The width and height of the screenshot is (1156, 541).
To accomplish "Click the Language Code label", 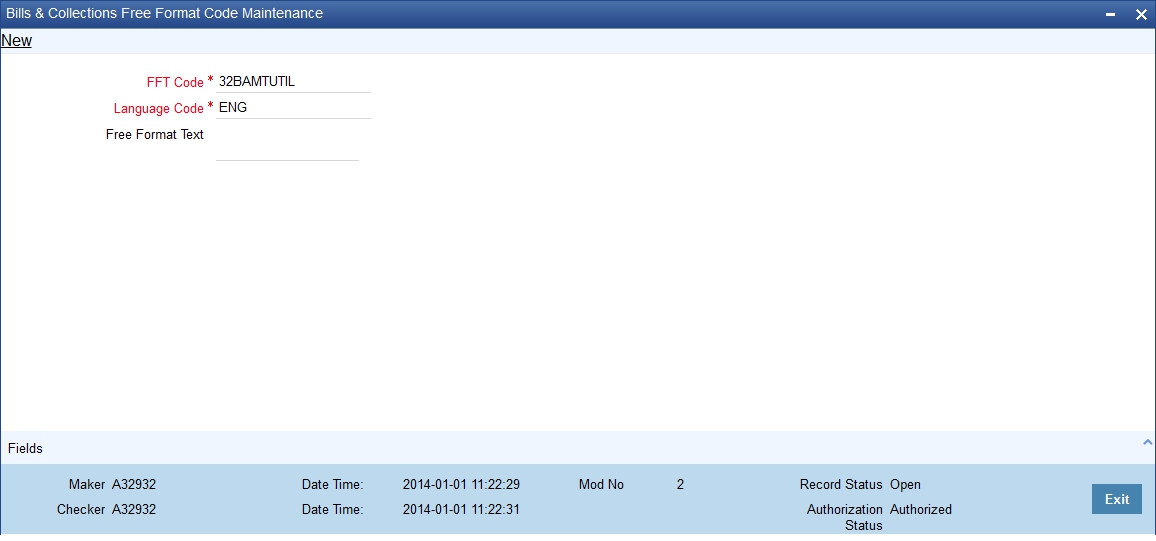I will pyautogui.click(x=159, y=108).
